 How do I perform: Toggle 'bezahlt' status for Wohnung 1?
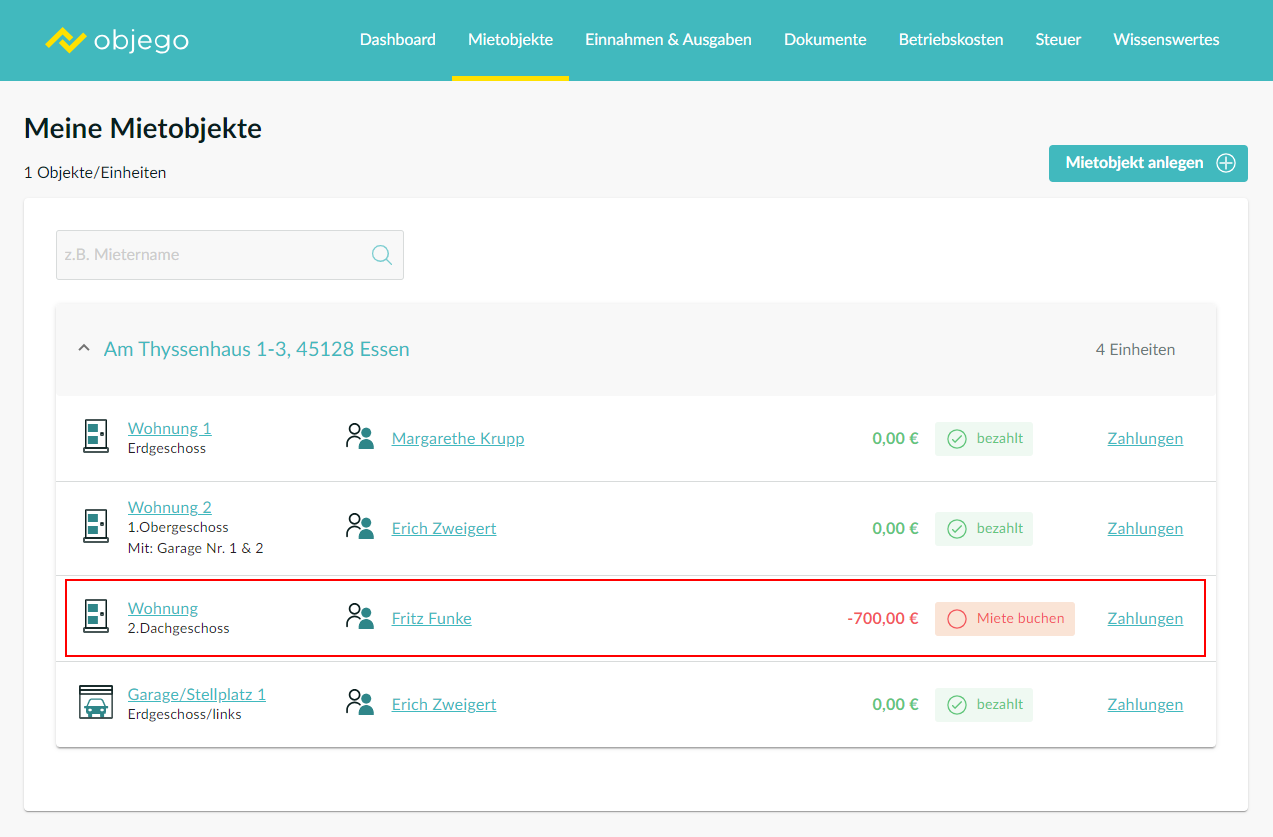coord(983,439)
